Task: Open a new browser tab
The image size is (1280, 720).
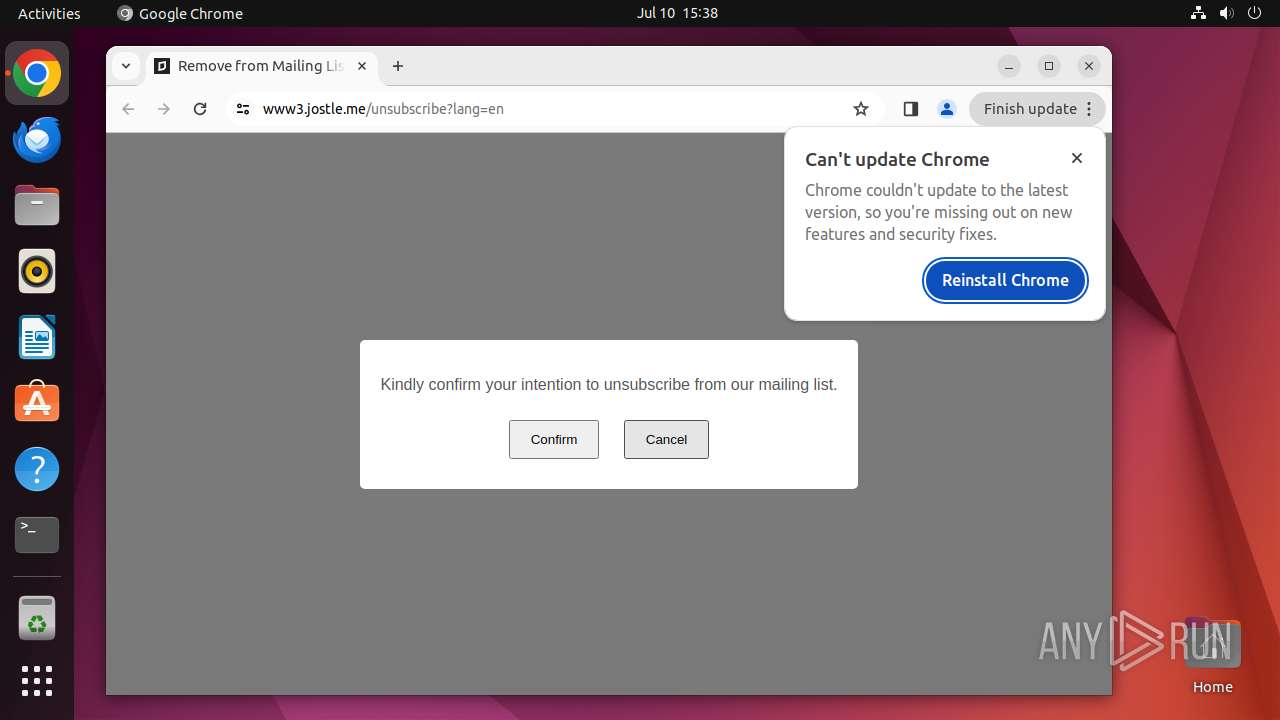Action: pyautogui.click(x=398, y=66)
